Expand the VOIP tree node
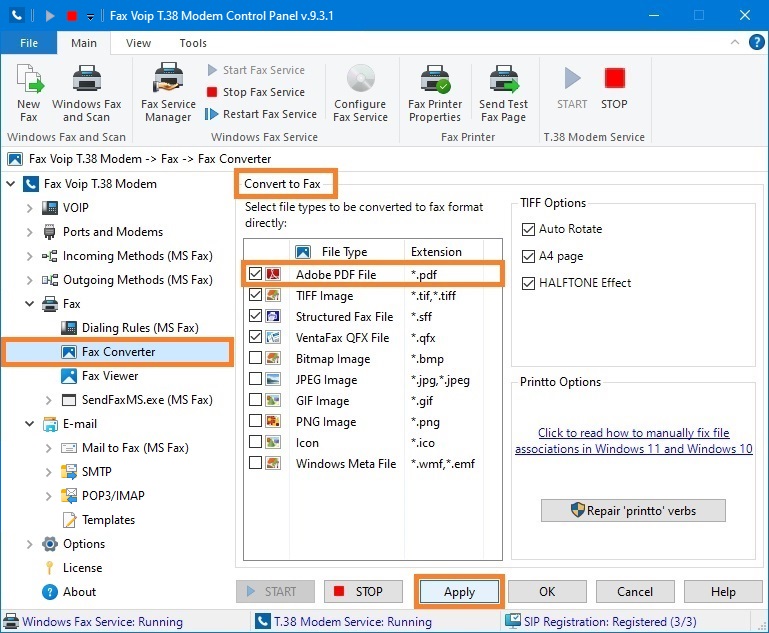Screen dimensions: 769x633 tap(29, 208)
